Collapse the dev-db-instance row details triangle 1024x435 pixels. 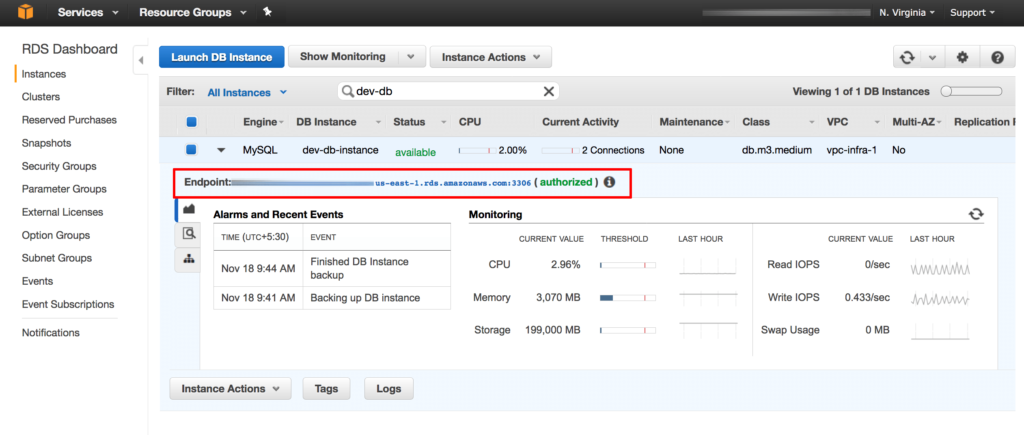pyautogui.click(x=221, y=150)
